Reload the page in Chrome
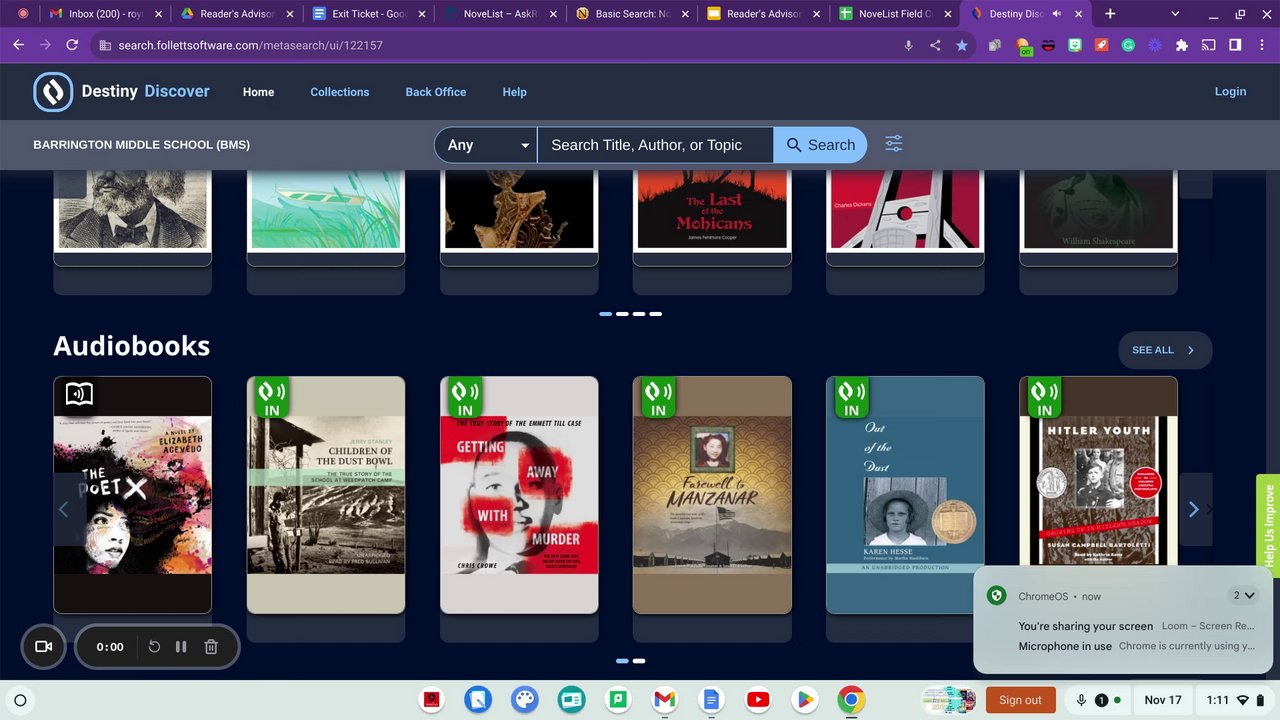 [x=72, y=45]
